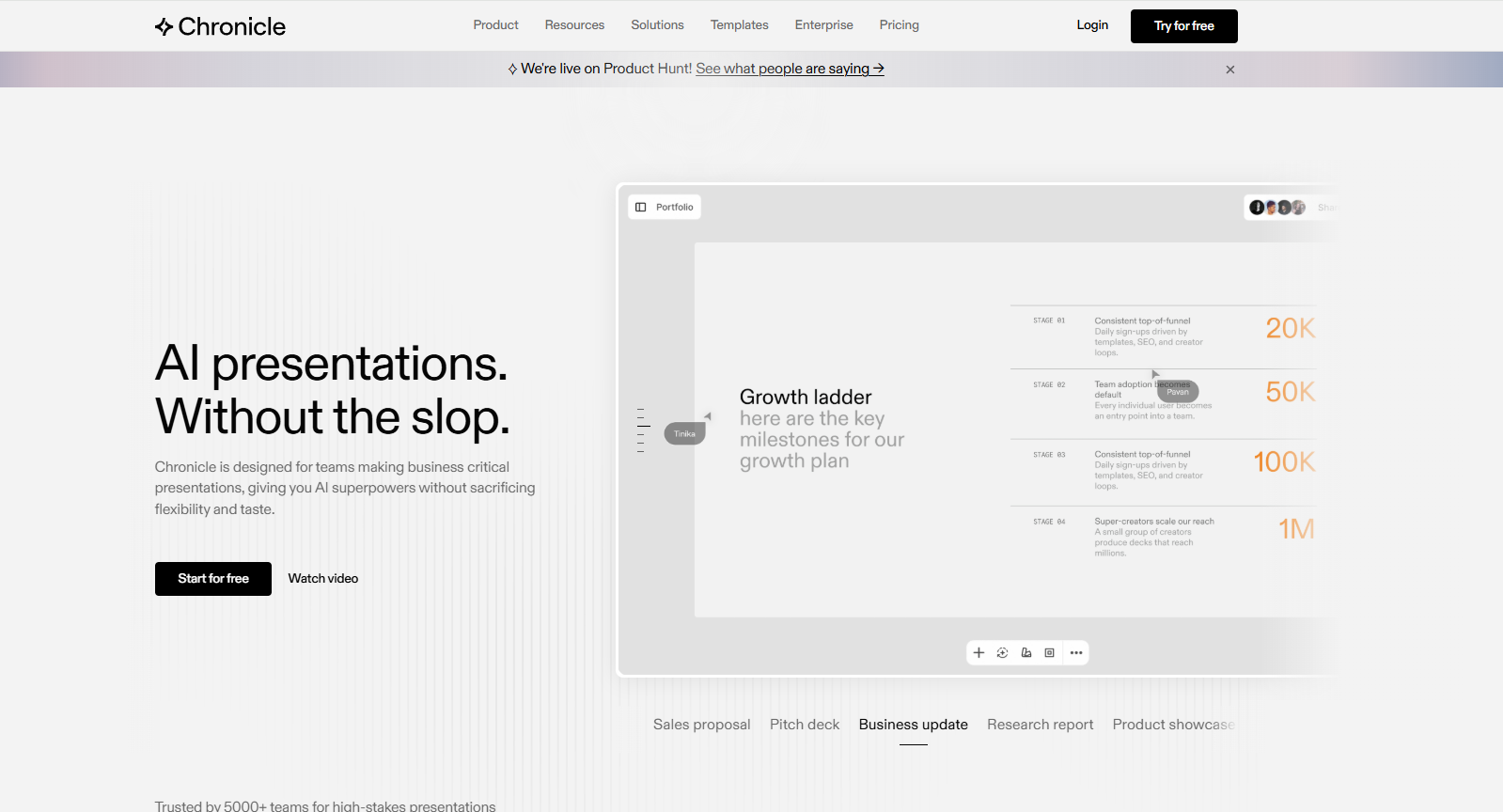This screenshot has height=812, width=1503.
Task: Click the AI regenerate icon in slide toolbar
Action: coord(1002,653)
